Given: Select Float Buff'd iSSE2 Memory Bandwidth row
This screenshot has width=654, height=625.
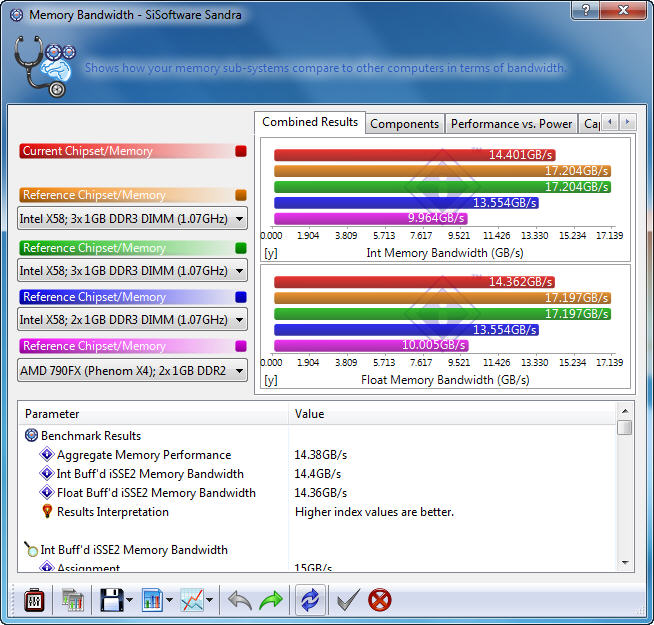Looking at the screenshot, I should tap(317, 493).
